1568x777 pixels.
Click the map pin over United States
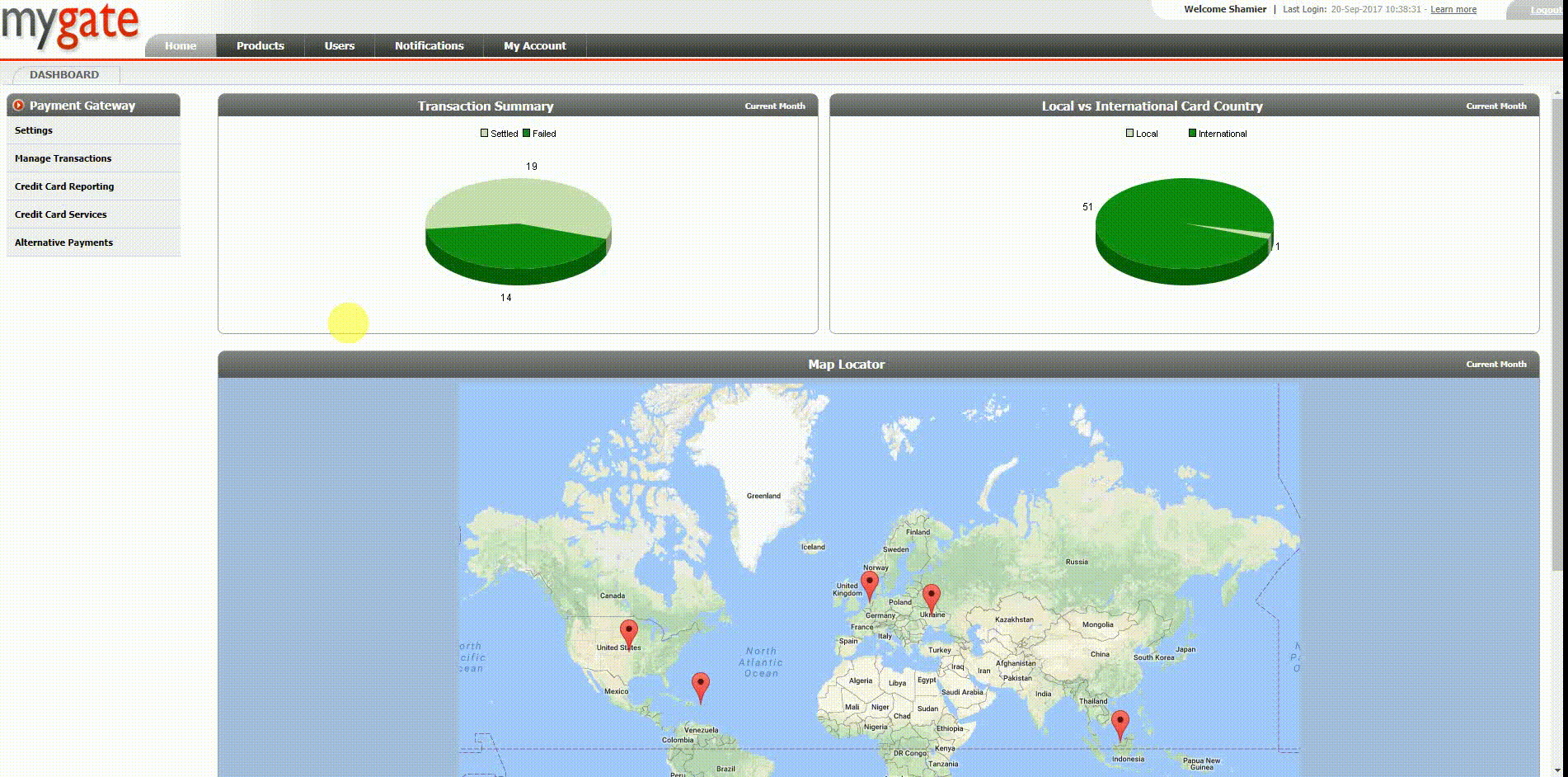pos(629,633)
